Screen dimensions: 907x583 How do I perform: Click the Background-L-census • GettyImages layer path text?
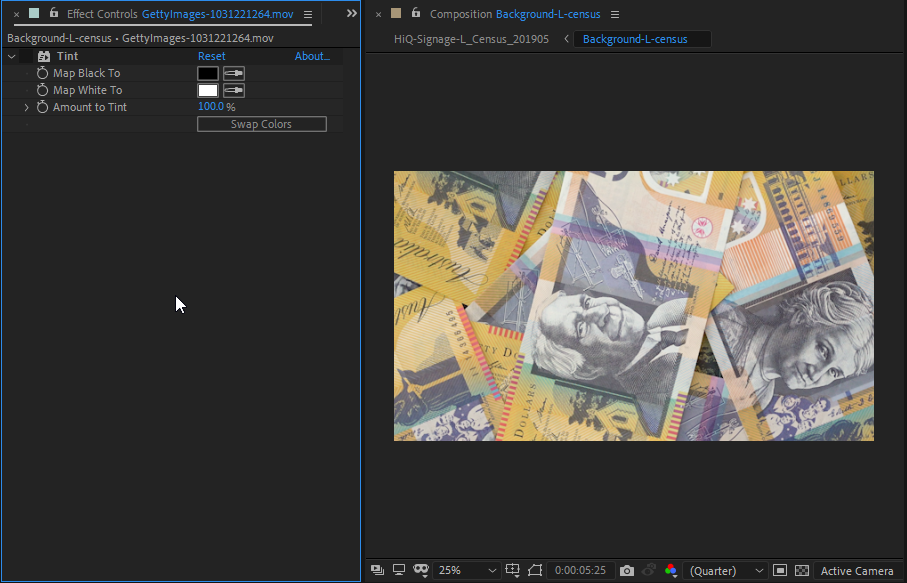click(140, 38)
